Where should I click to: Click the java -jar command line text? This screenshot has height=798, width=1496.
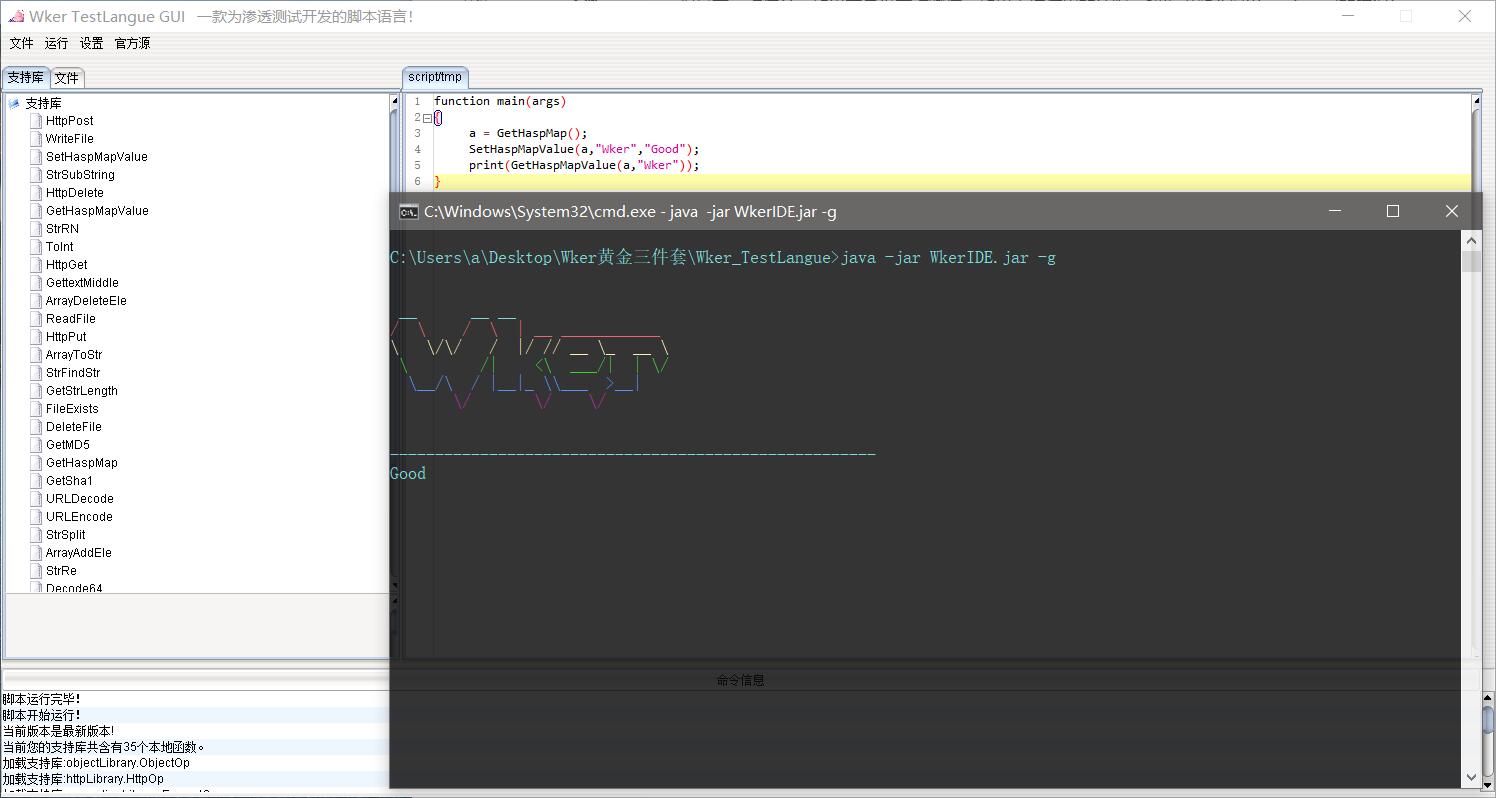point(948,257)
